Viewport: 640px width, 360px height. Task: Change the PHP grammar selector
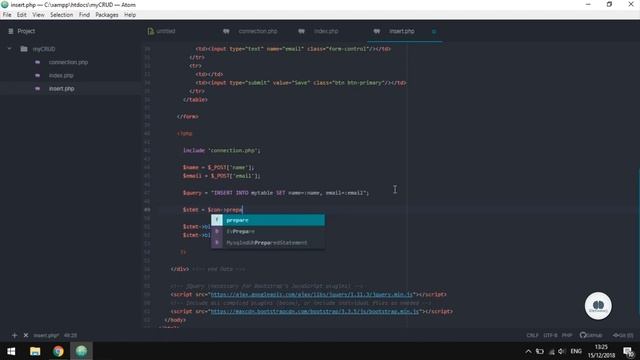coord(567,336)
